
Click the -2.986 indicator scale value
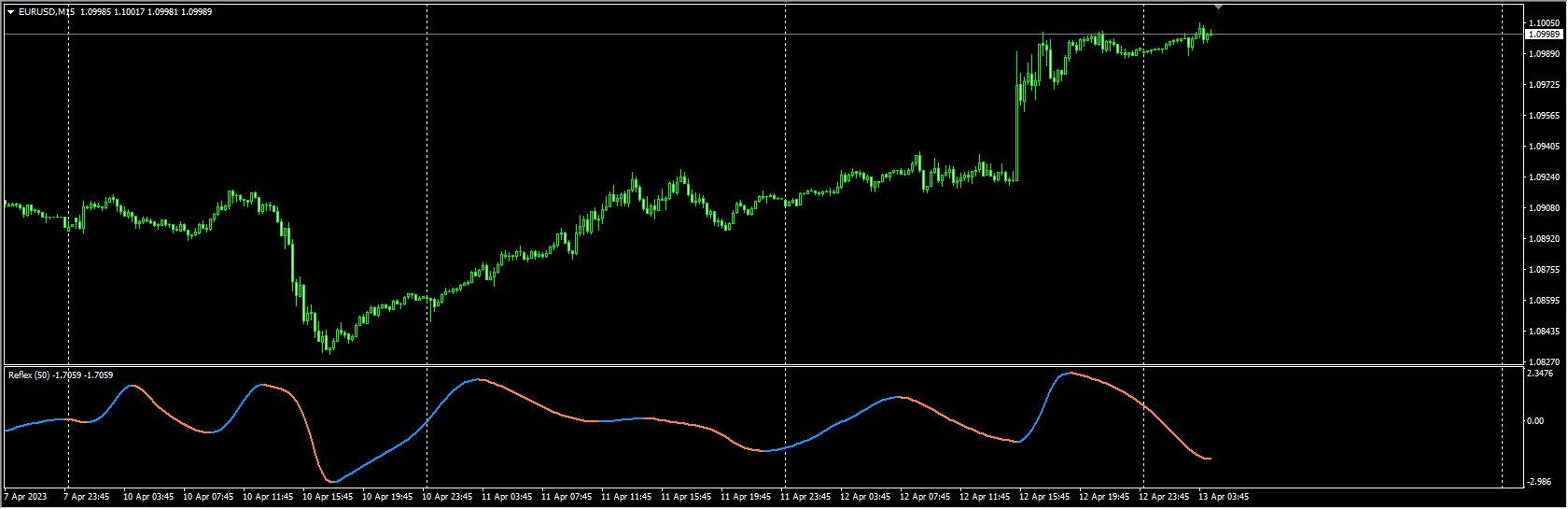(1539, 482)
